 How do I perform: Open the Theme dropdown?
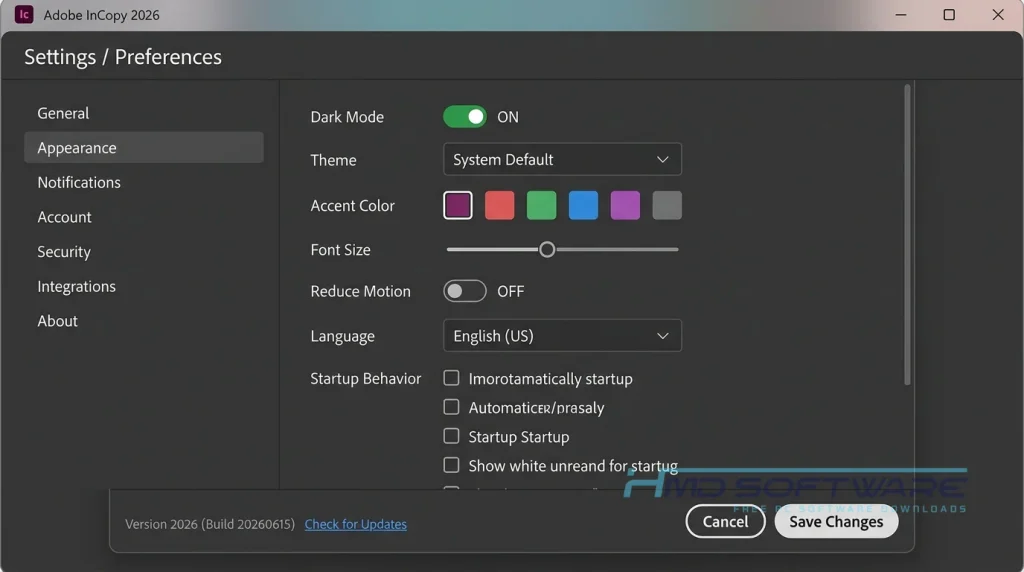pyautogui.click(x=562, y=159)
